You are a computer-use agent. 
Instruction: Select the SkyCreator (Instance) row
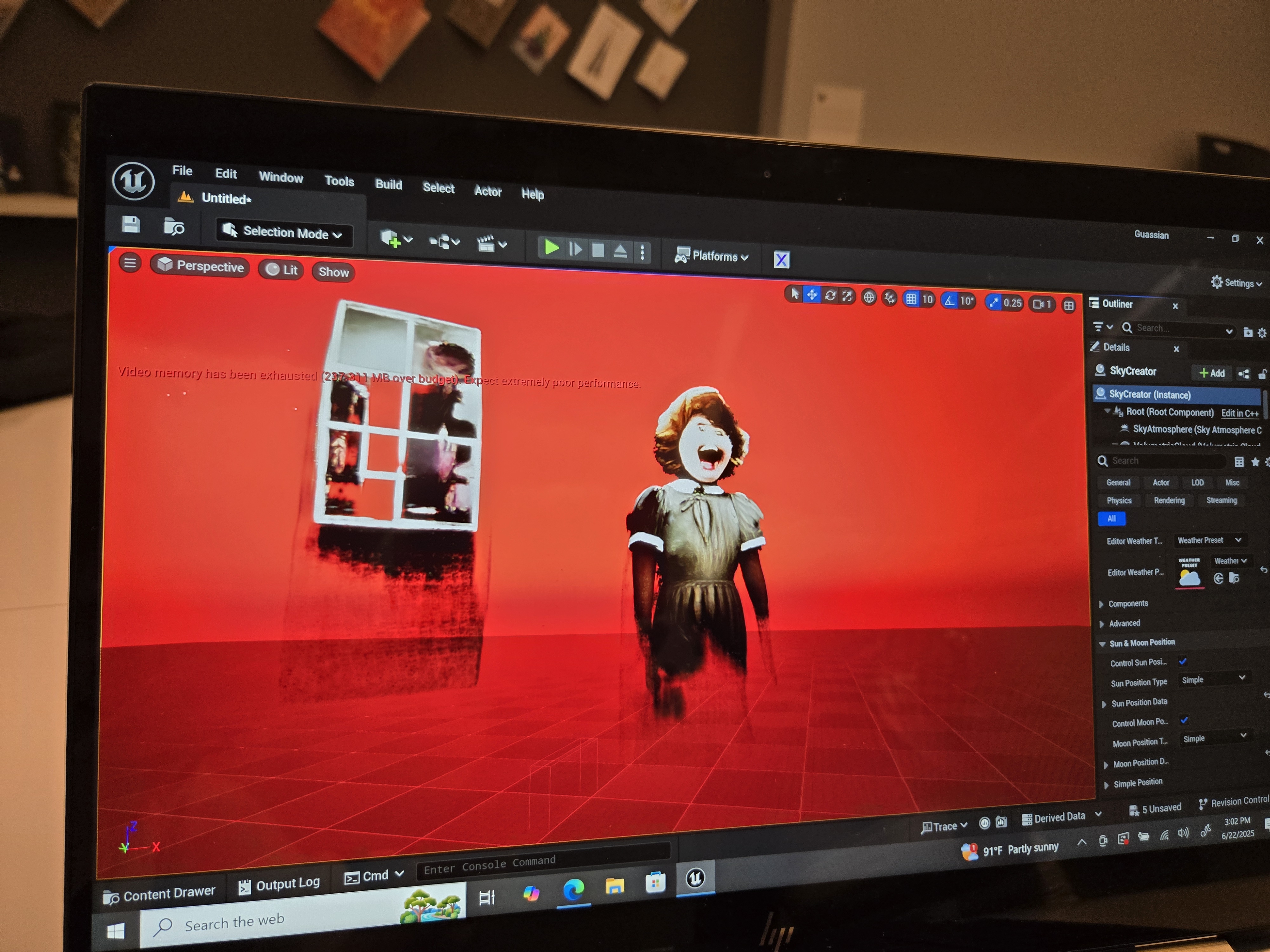click(1177, 395)
